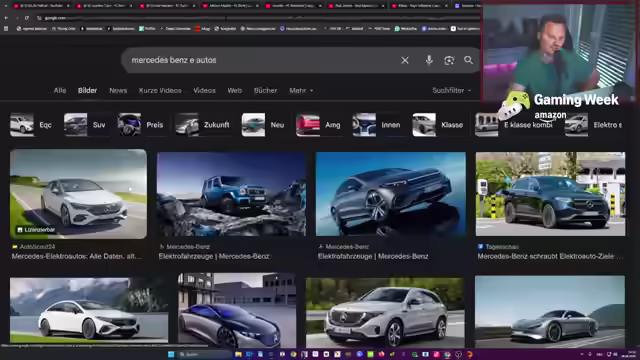Open Elektrofahrzeuge title below grey SUV image
This screenshot has width=640, height=360.
click(373, 256)
